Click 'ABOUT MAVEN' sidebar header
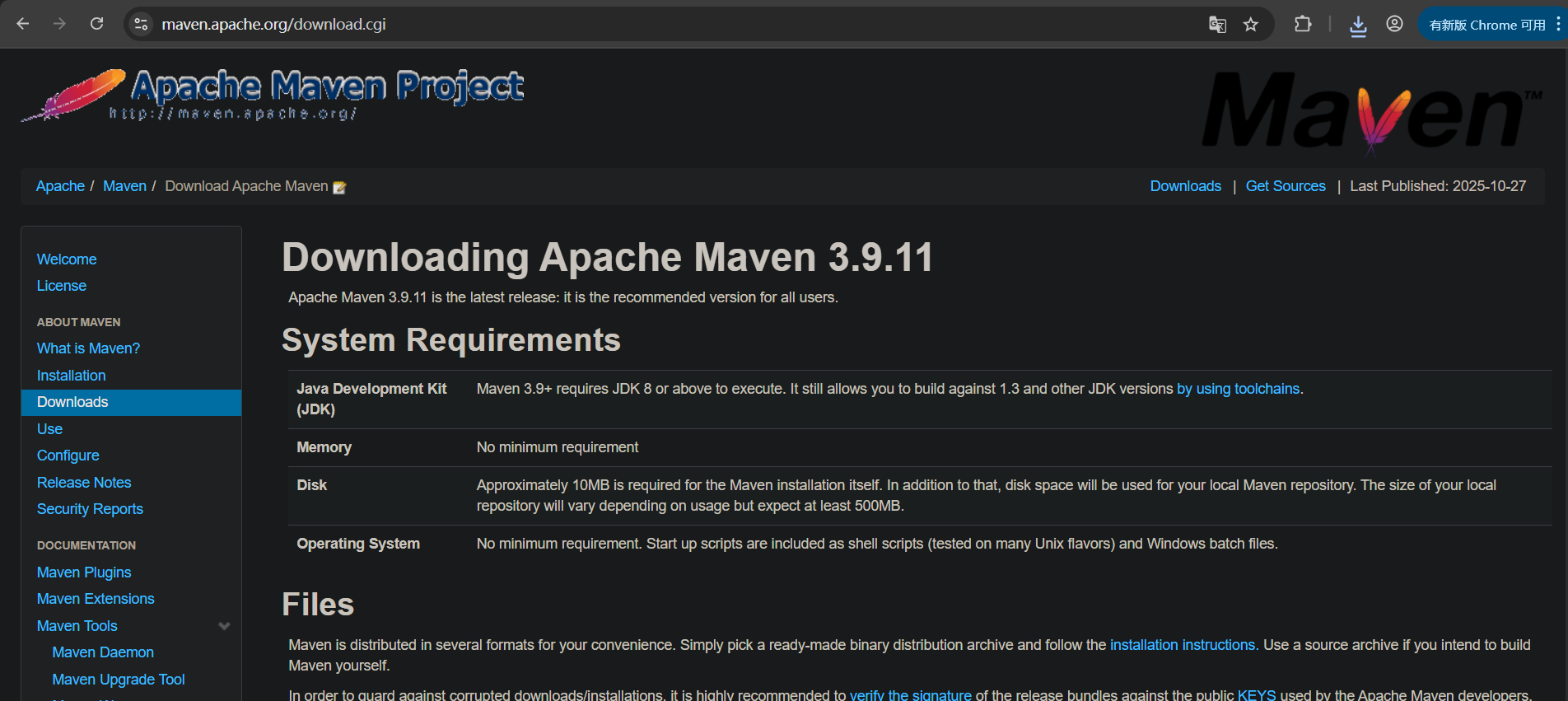The width and height of the screenshot is (1568, 701). (x=78, y=322)
